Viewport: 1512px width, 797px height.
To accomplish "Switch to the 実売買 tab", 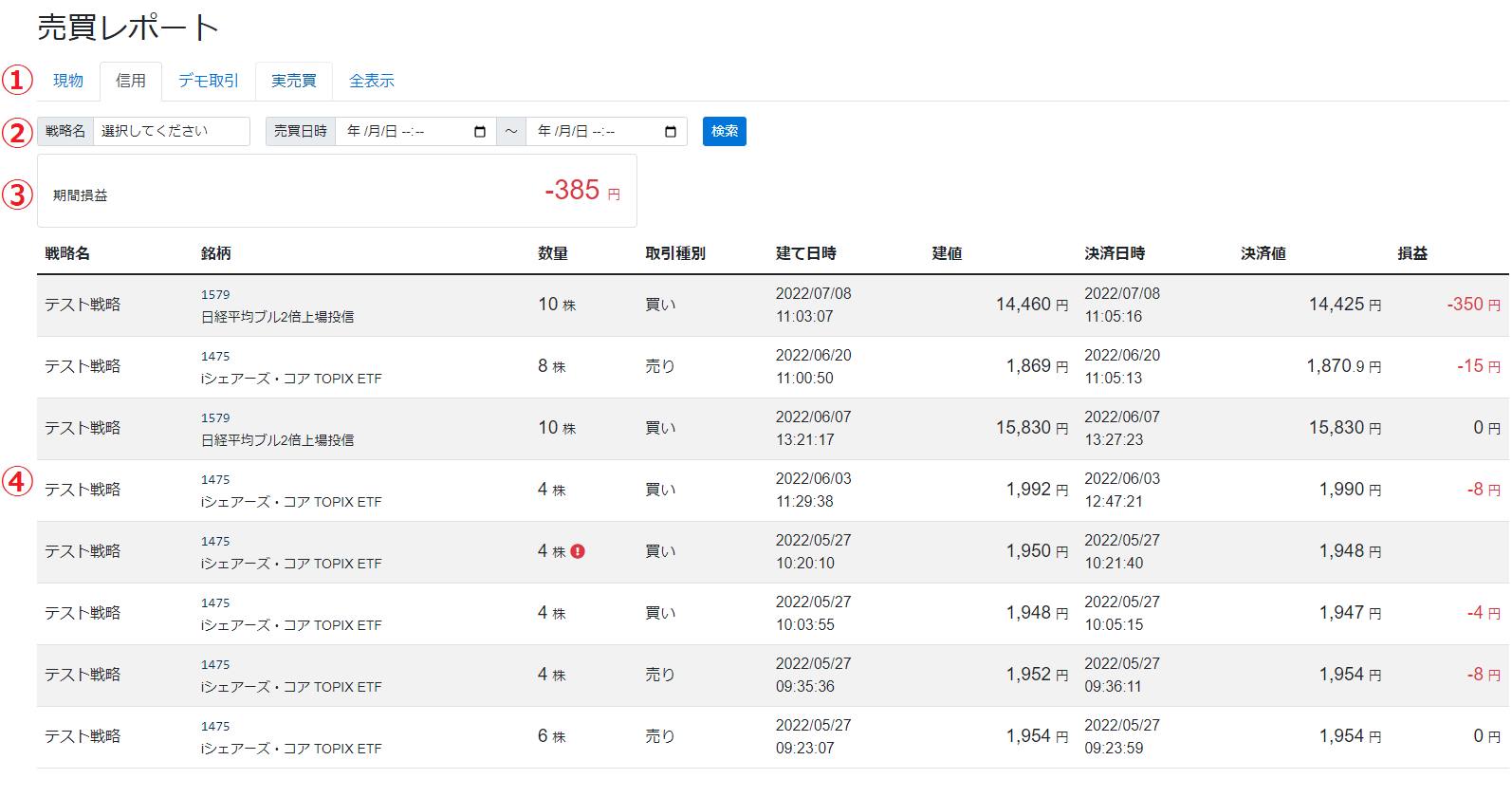I will point(294,81).
